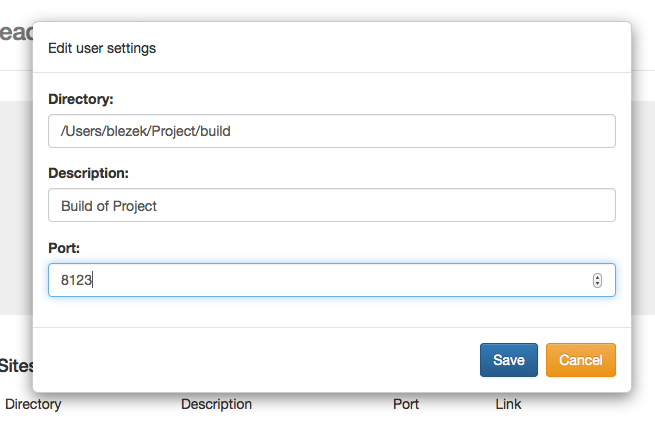Select the Port column header
The image size is (655, 429).
[406, 404]
